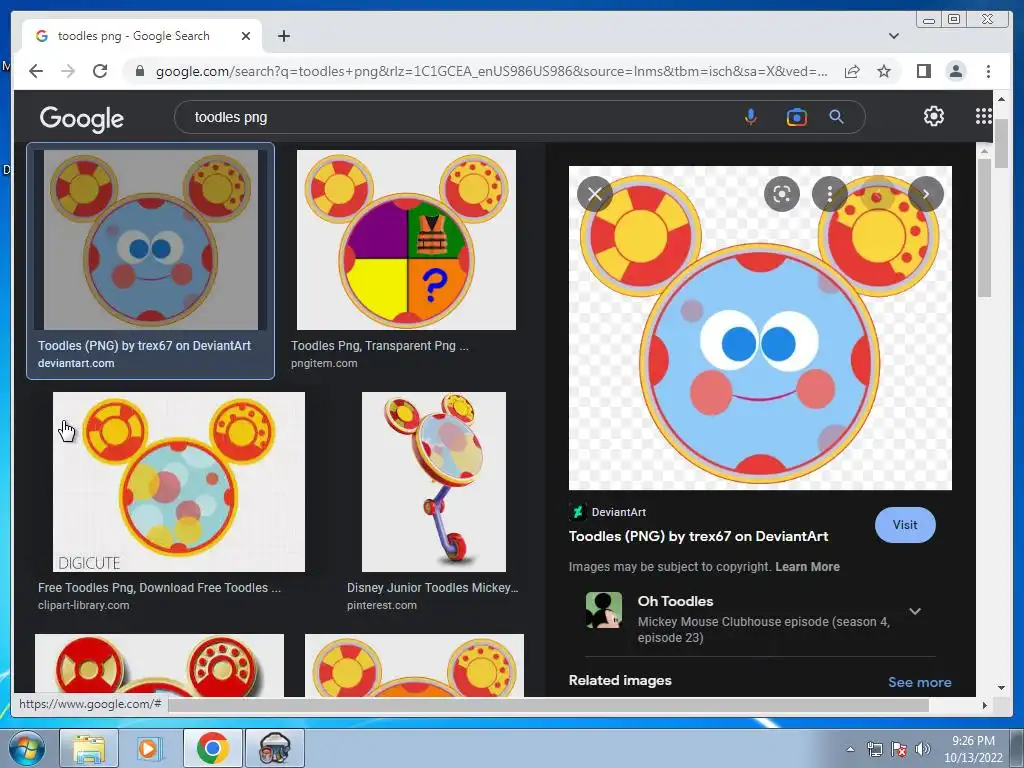
Task: Click the Chrome taskbar icon
Action: [x=212, y=748]
